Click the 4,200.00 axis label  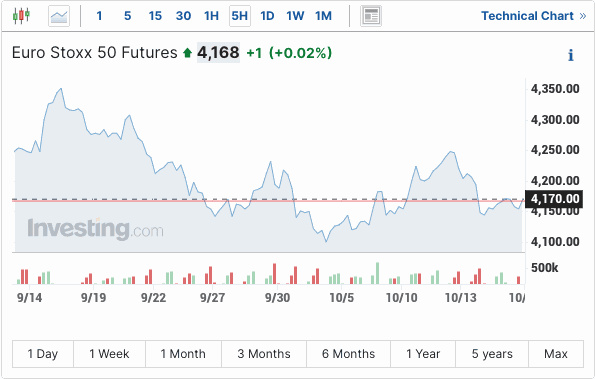tap(555, 181)
